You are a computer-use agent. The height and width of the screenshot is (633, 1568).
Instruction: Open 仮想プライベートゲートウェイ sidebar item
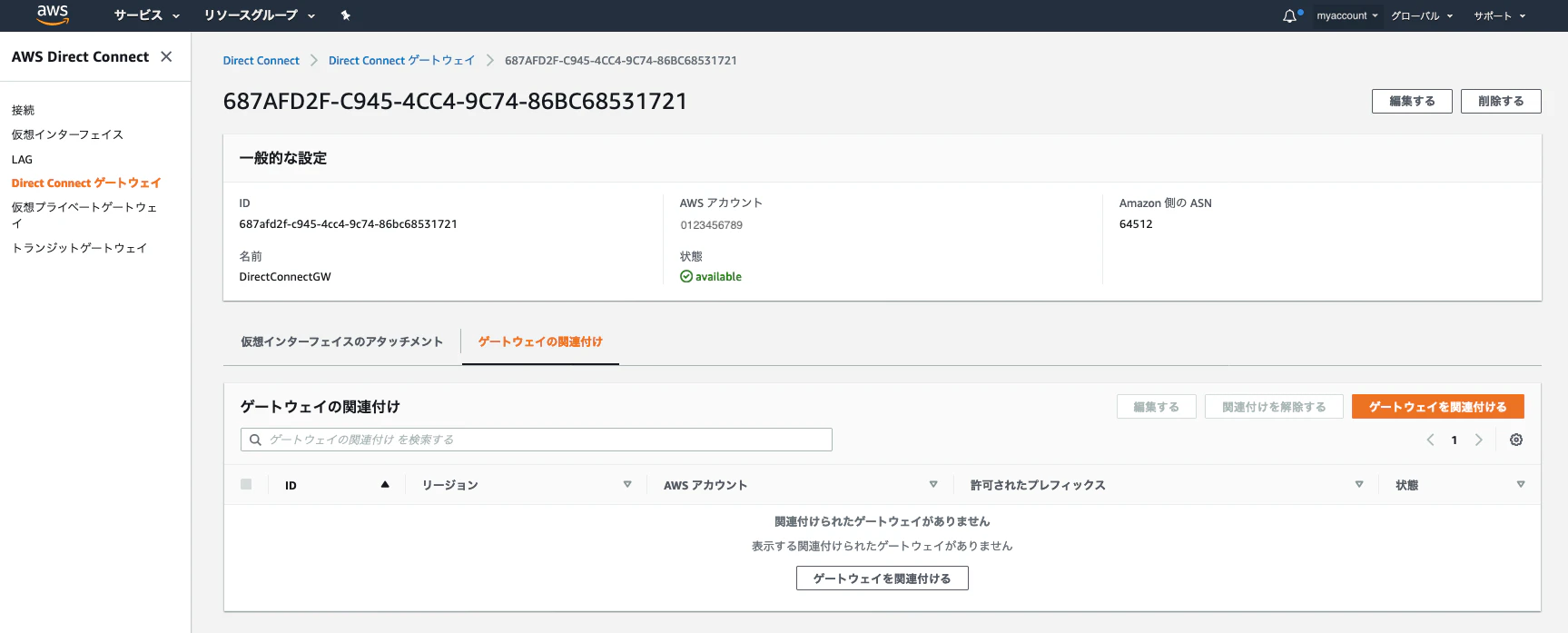pos(84,214)
